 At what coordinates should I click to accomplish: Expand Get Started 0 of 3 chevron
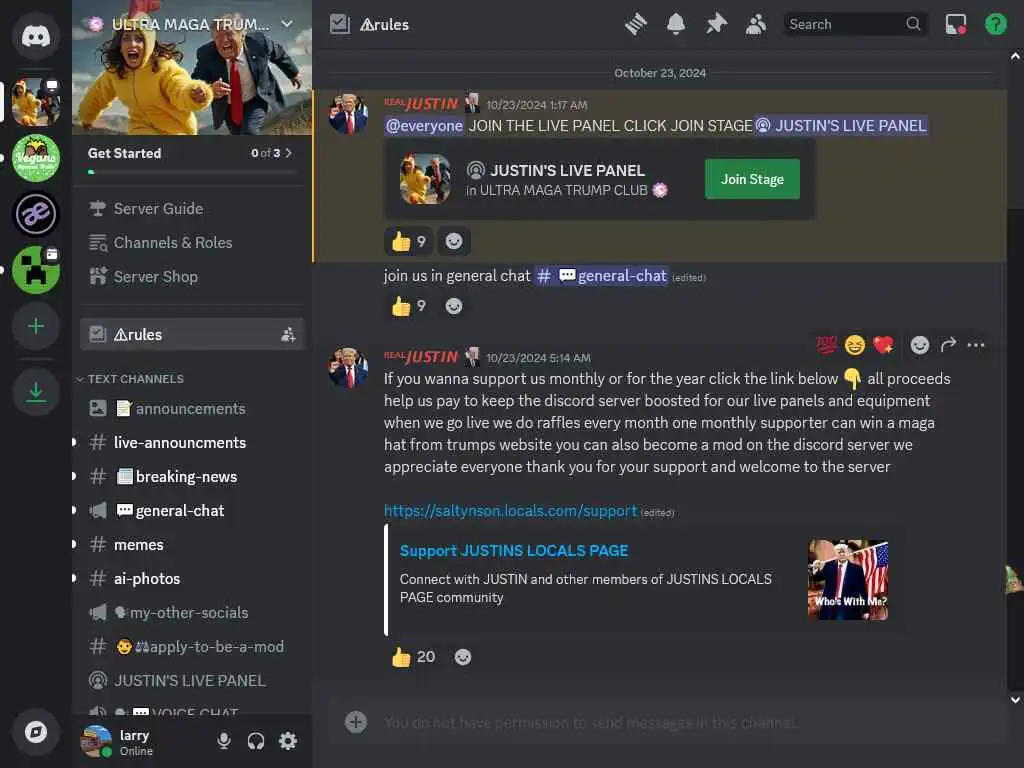click(289, 153)
